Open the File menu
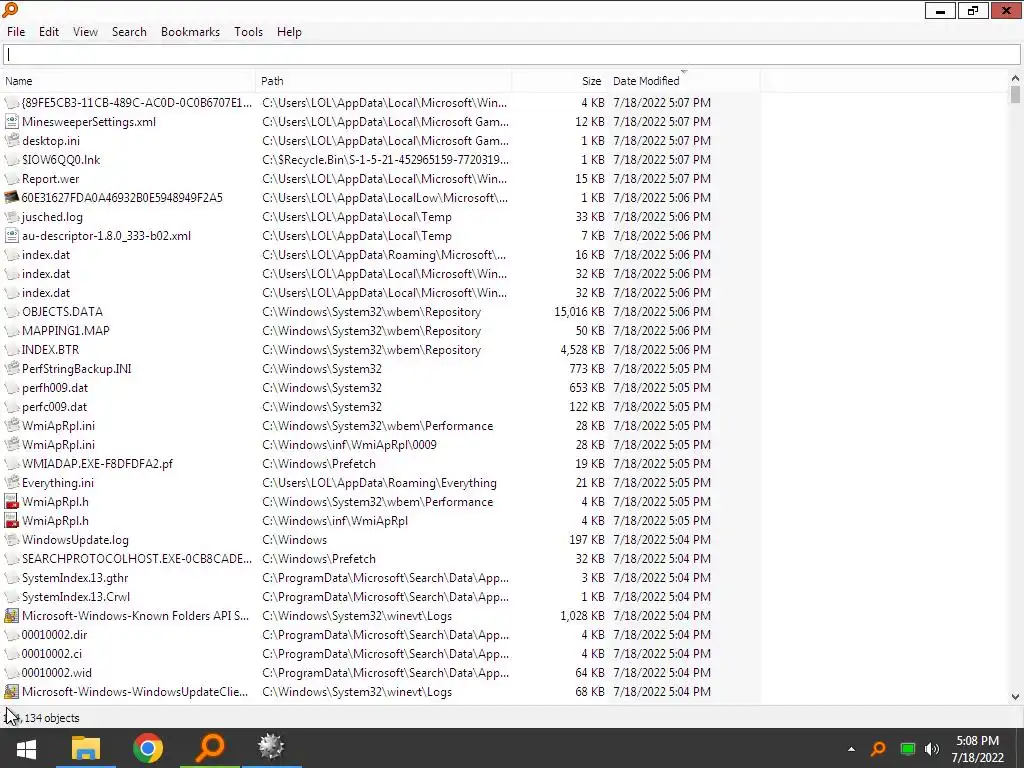The height and width of the screenshot is (768, 1024). click(16, 32)
